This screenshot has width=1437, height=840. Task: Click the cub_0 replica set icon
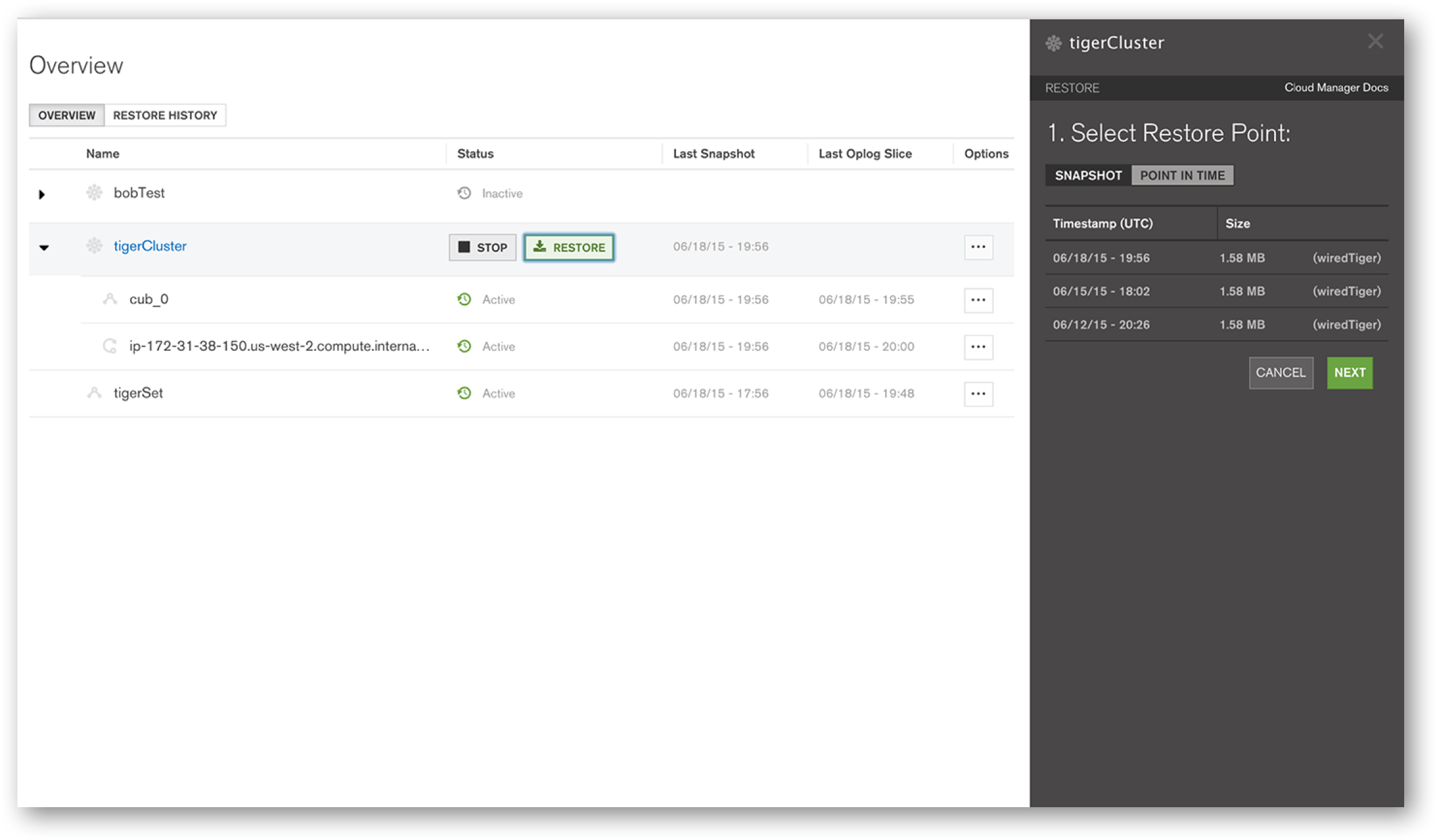coord(110,299)
